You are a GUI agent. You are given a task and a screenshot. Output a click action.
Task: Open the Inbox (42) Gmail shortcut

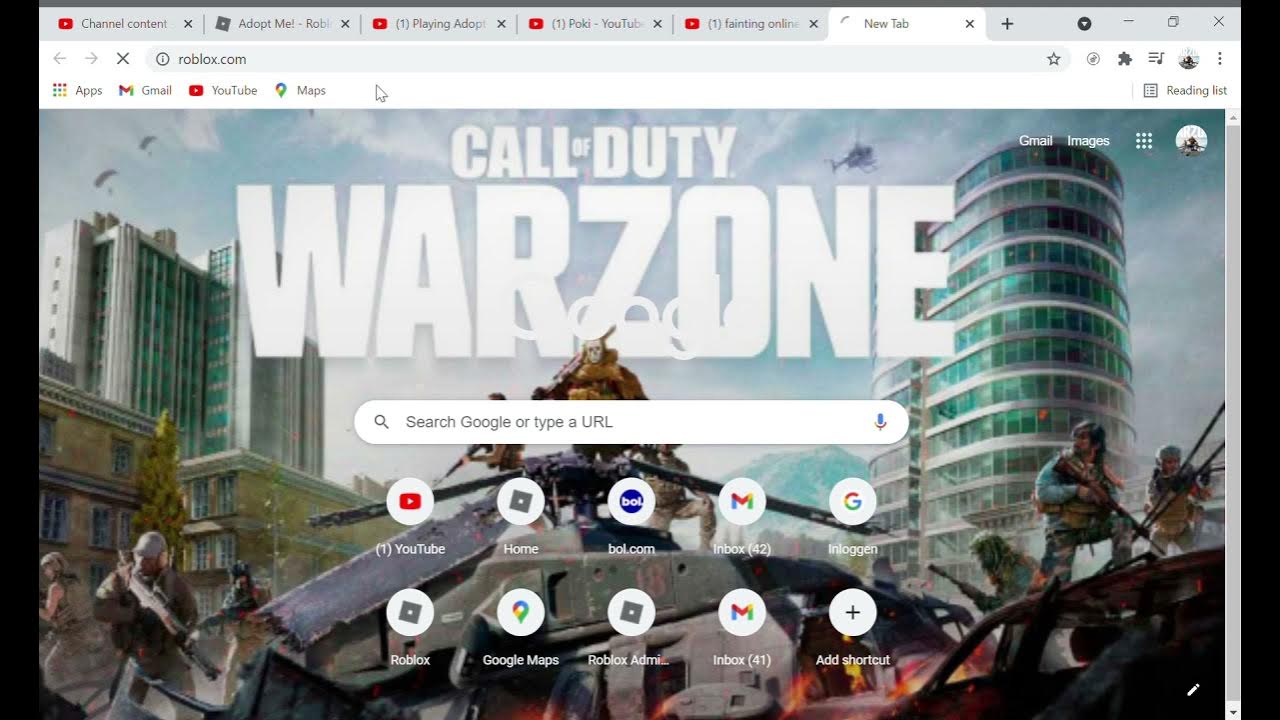coord(742,502)
